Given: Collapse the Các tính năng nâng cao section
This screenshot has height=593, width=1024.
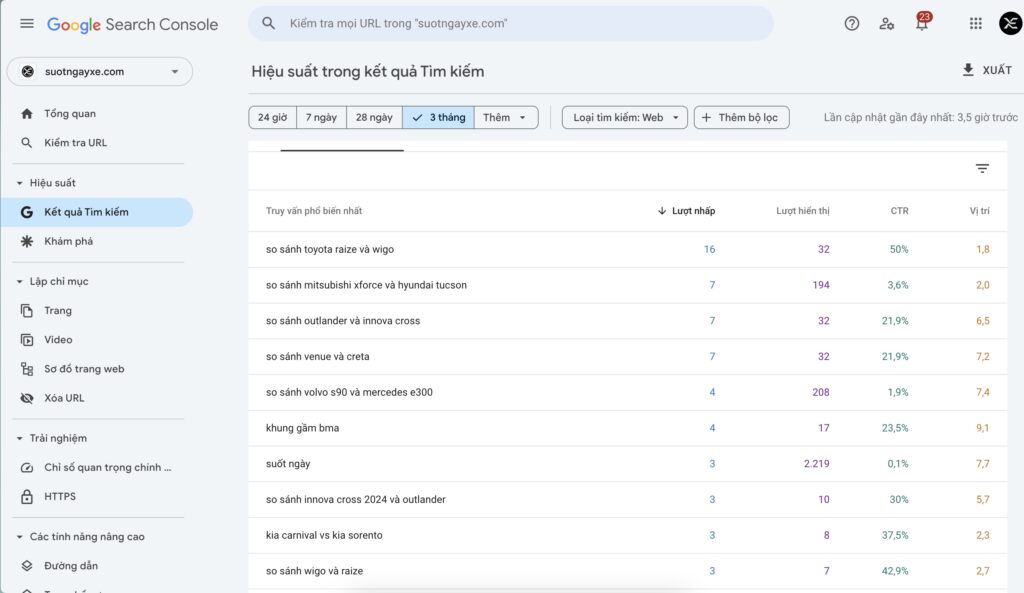Looking at the screenshot, I should point(20,537).
